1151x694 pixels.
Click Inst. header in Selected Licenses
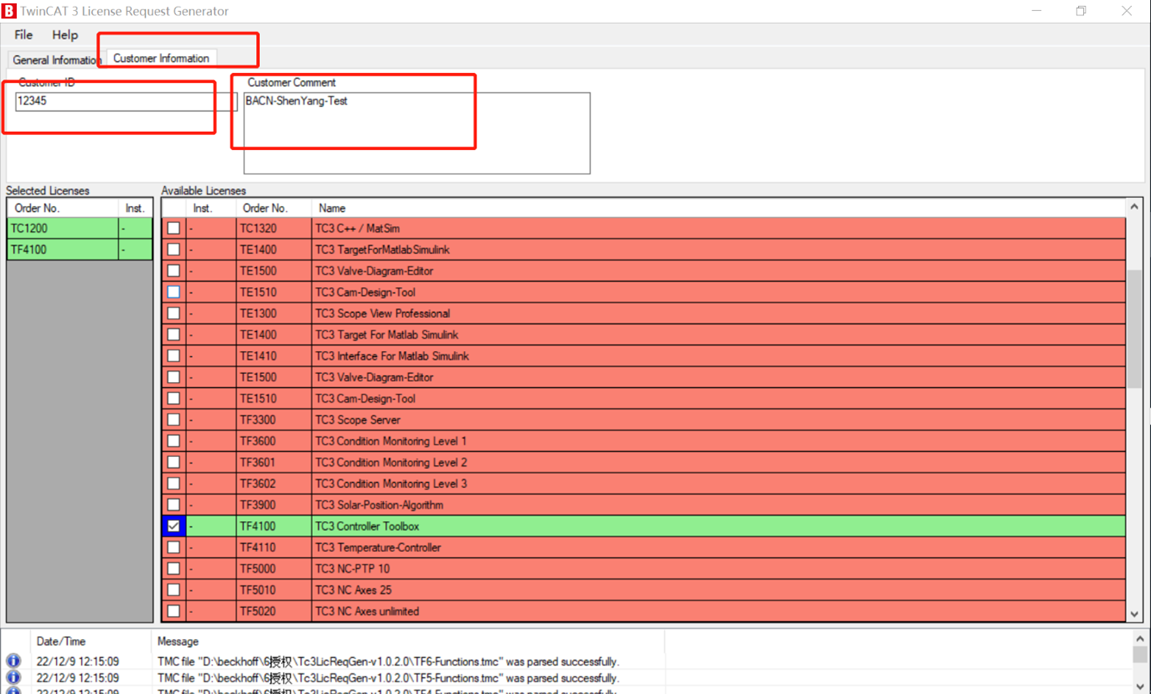(135, 208)
